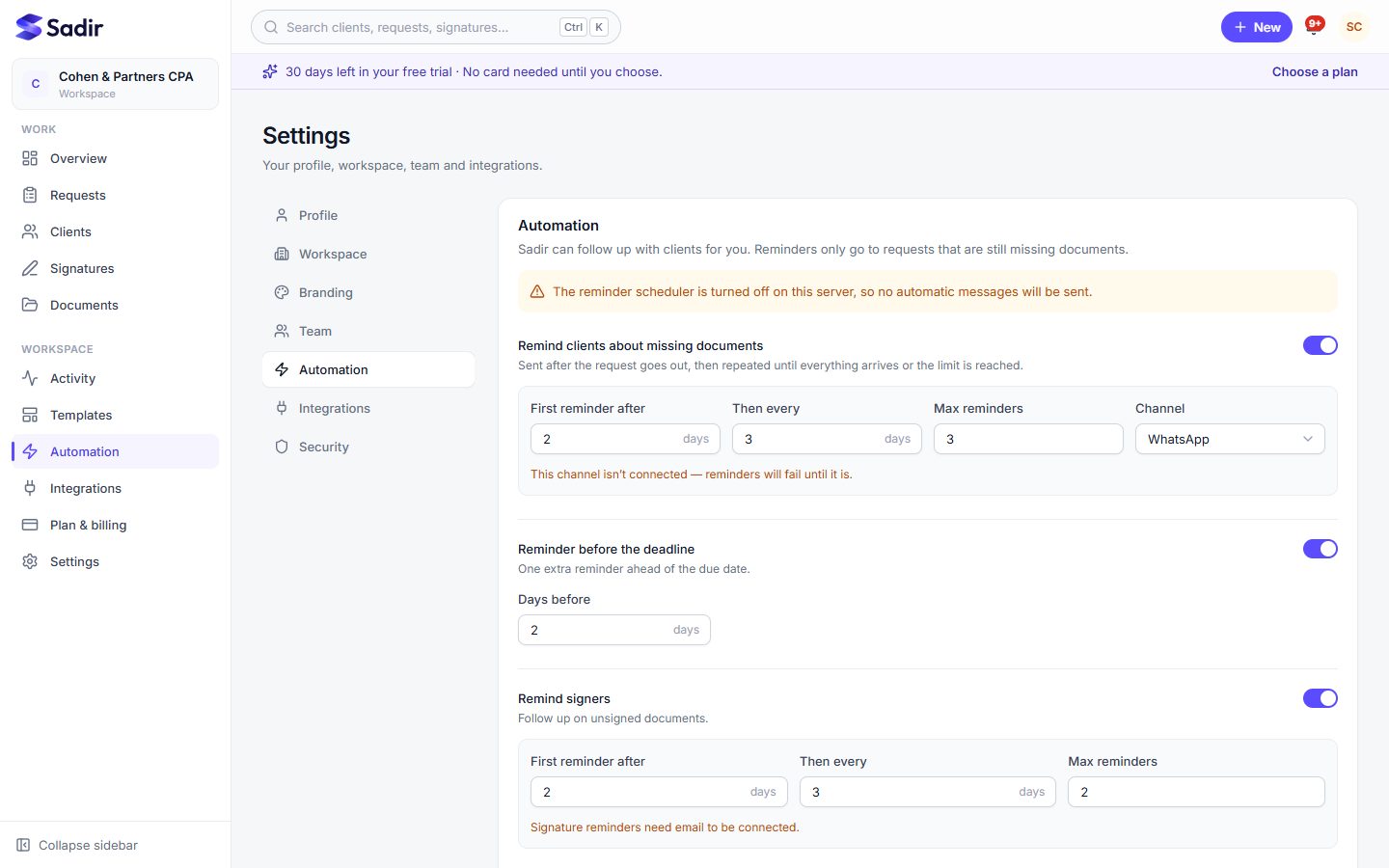Open the Branding settings tab
Image resolution: width=1389 pixels, height=868 pixels.
click(368, 292)
